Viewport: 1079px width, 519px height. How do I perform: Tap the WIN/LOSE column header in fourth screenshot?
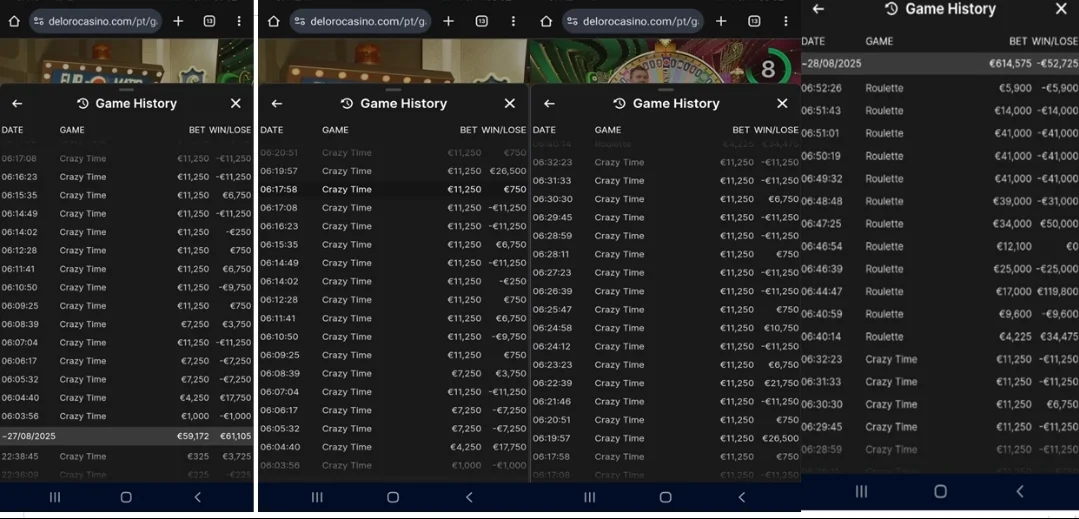[1055, 41]
